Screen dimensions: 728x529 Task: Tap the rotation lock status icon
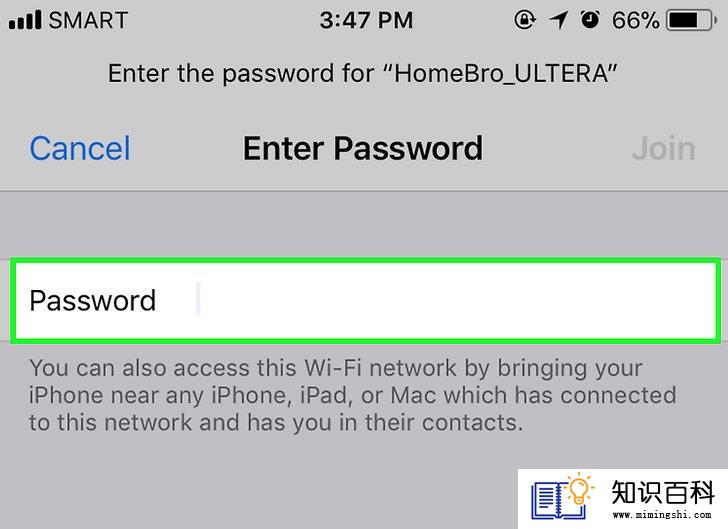tap(525, 20)
